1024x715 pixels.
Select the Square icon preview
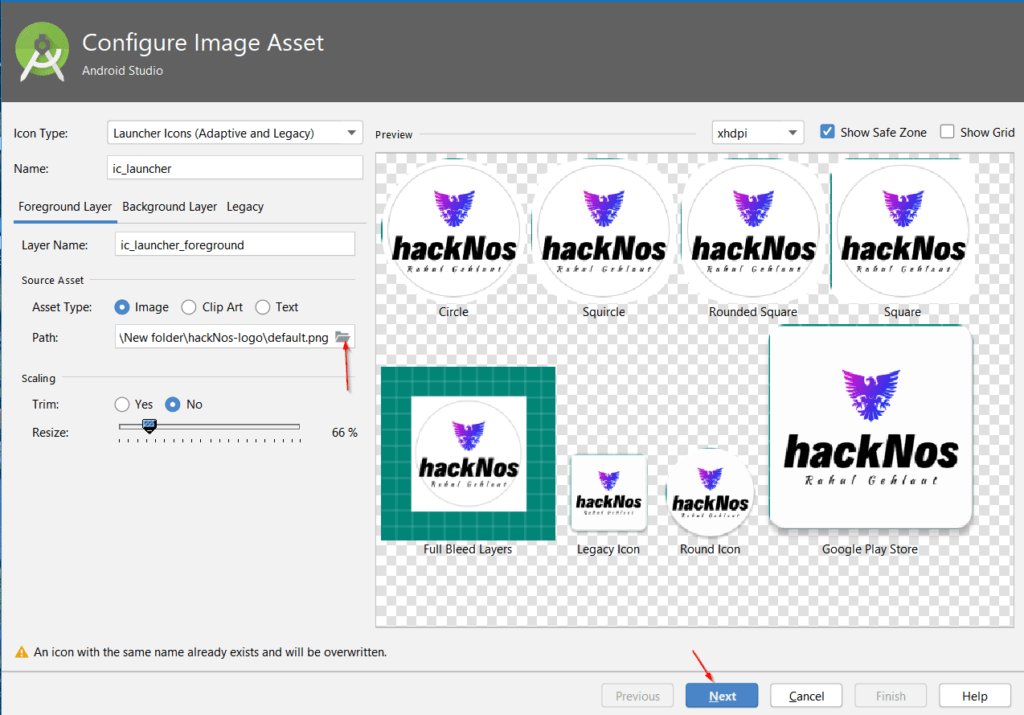(x=903, y=230)
